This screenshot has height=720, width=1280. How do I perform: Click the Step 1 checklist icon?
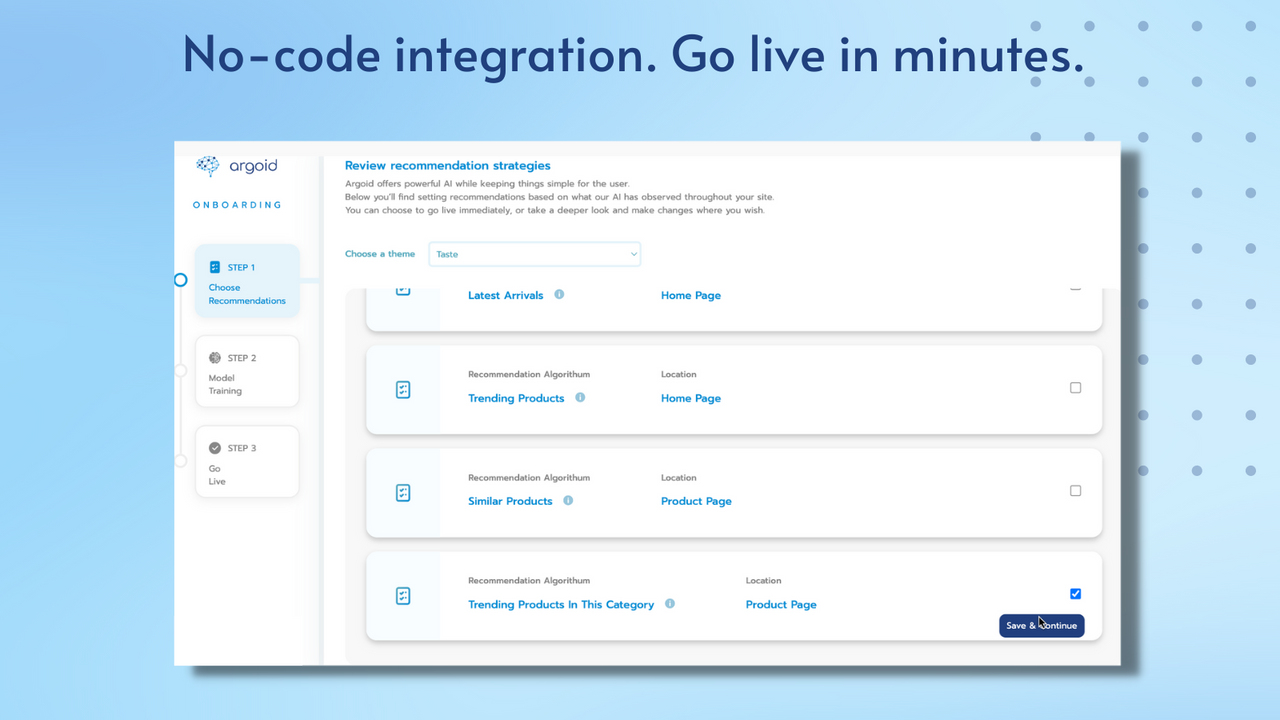click(215, 267)
